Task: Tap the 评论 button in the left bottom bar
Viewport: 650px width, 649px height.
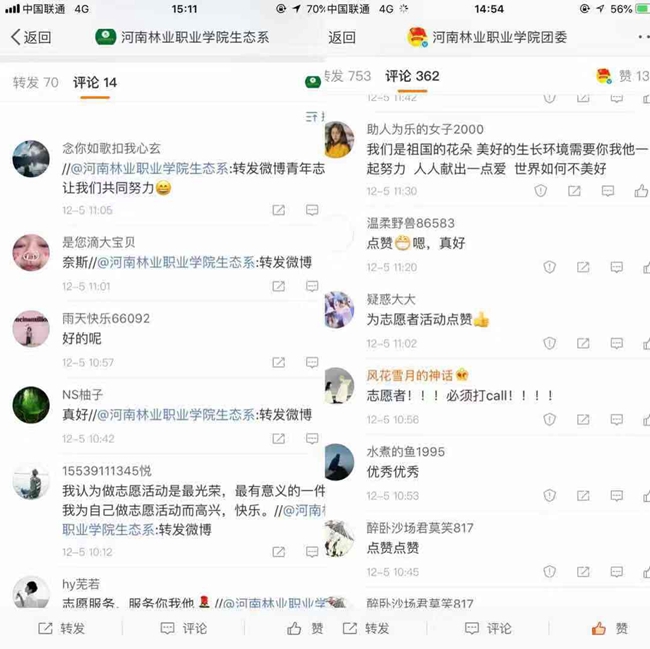Action: (x=184, y=628)
